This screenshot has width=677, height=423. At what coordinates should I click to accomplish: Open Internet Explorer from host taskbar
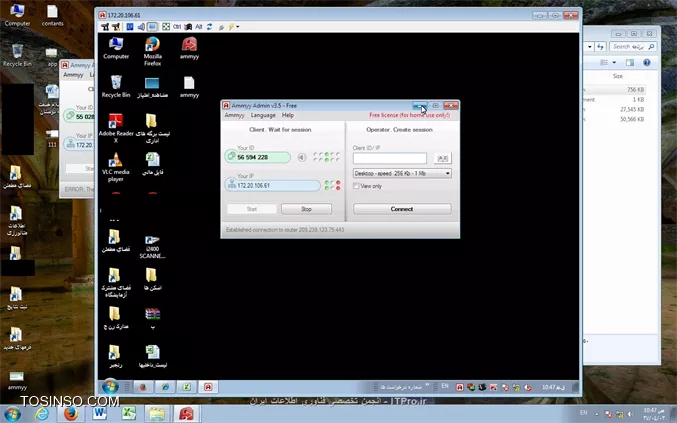pos(42,414)
